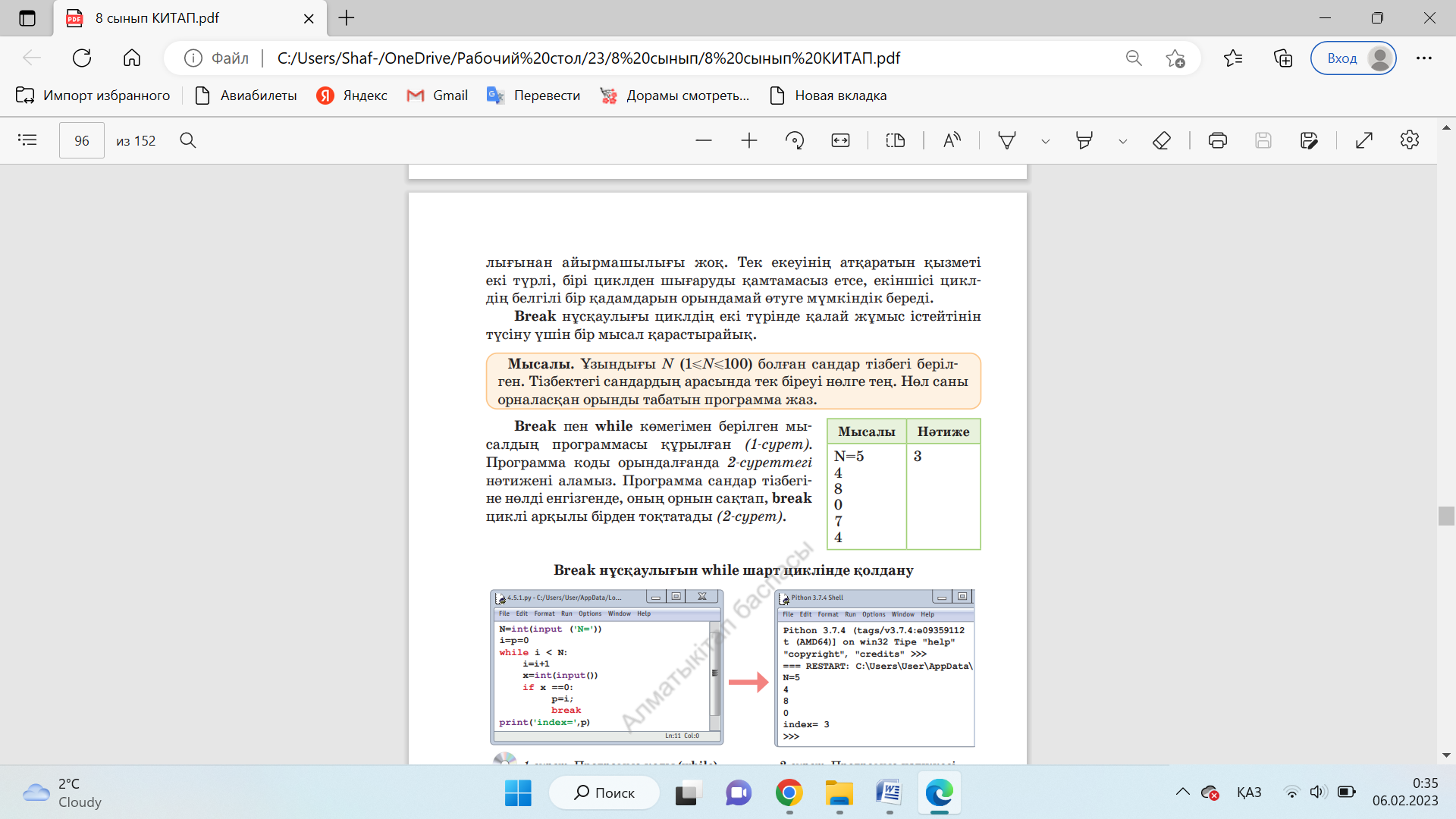Print the PDF document
Viewport: 1456px width, 819px height.
click(x=1218, y=140)
